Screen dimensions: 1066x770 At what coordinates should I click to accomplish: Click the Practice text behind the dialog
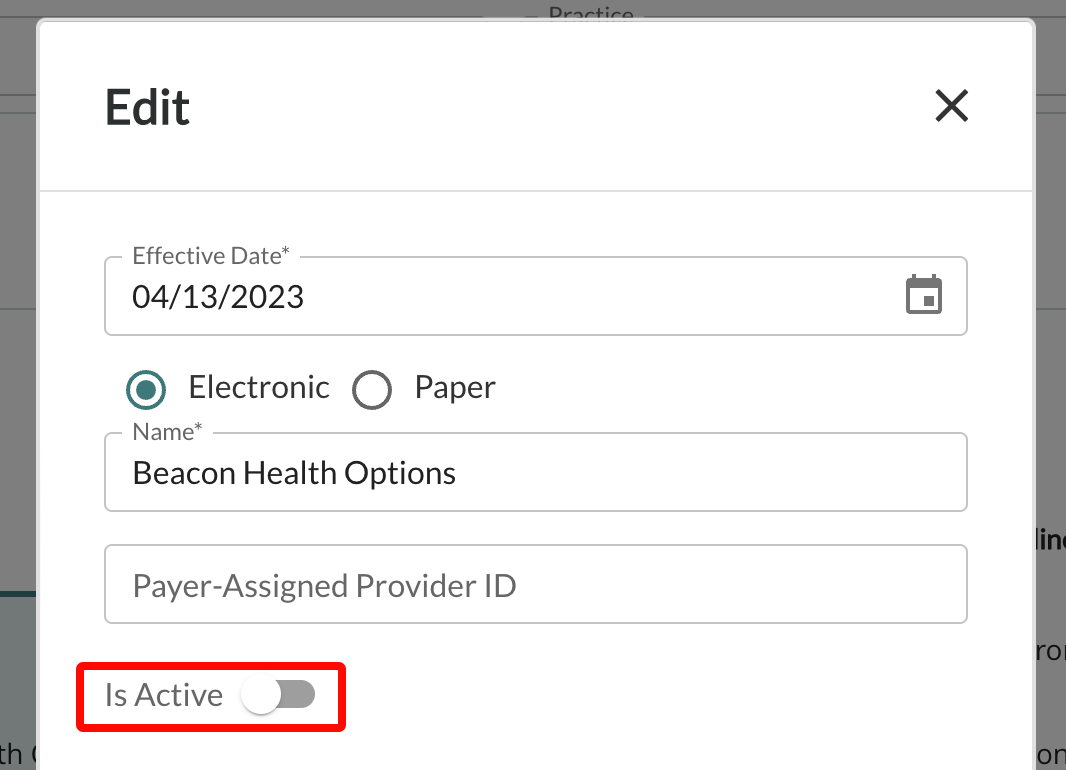591,13
